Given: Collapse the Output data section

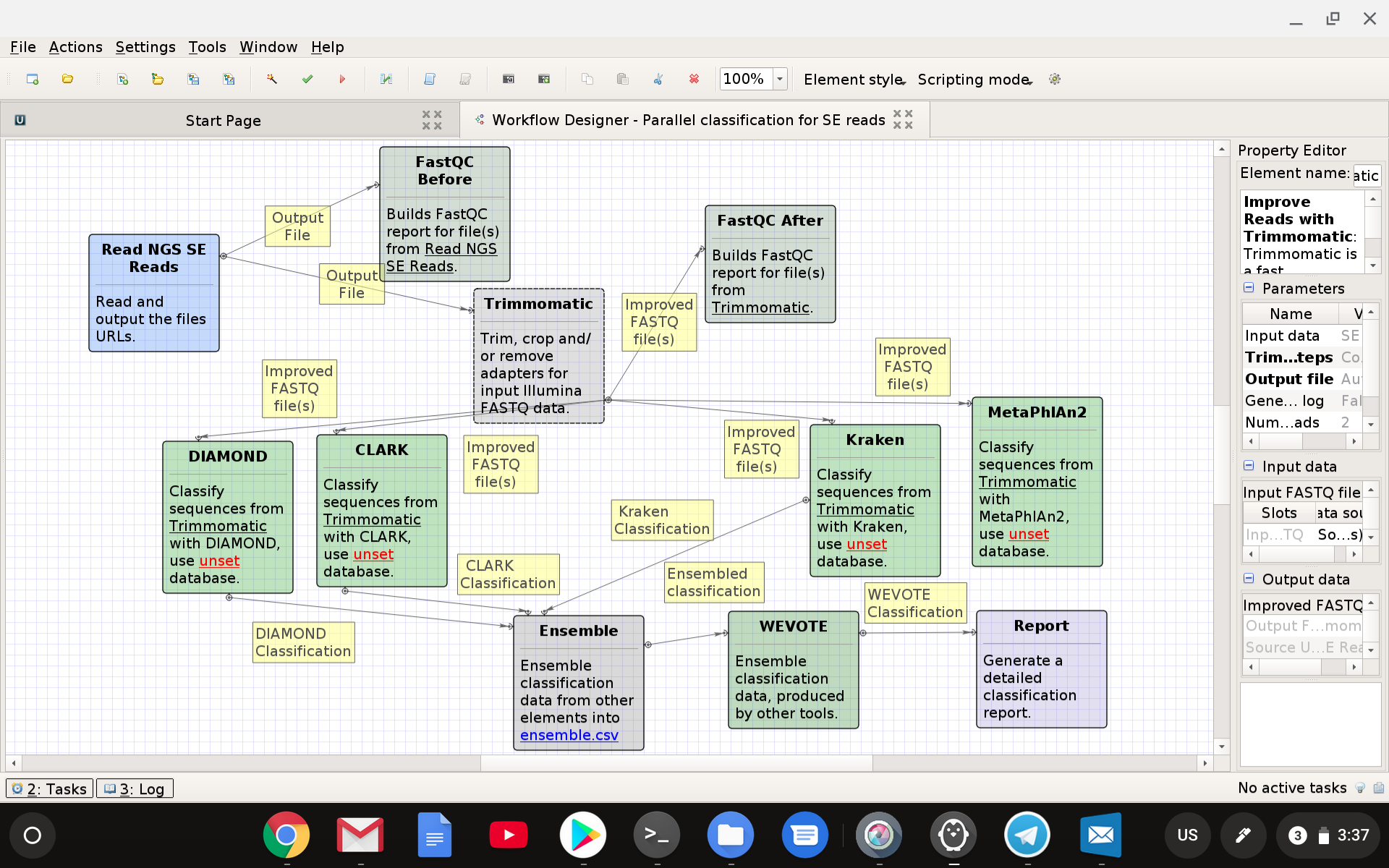Looking at the screenshot, I should 1249,579.
